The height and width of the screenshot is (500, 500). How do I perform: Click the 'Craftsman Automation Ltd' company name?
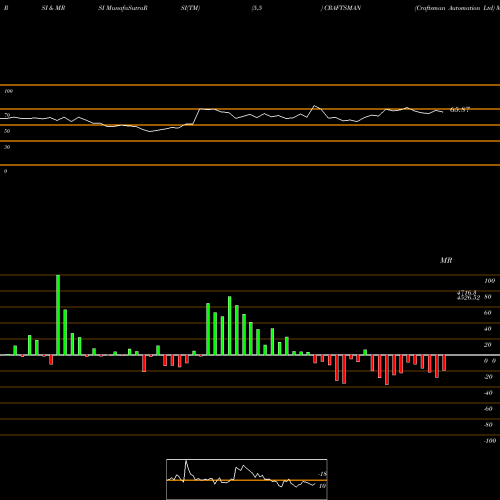point(455,8)
